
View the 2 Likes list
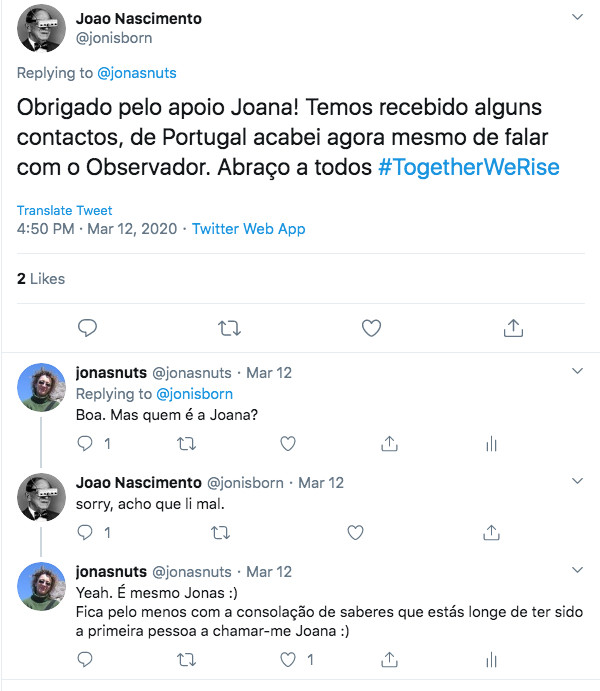[41, 279]
